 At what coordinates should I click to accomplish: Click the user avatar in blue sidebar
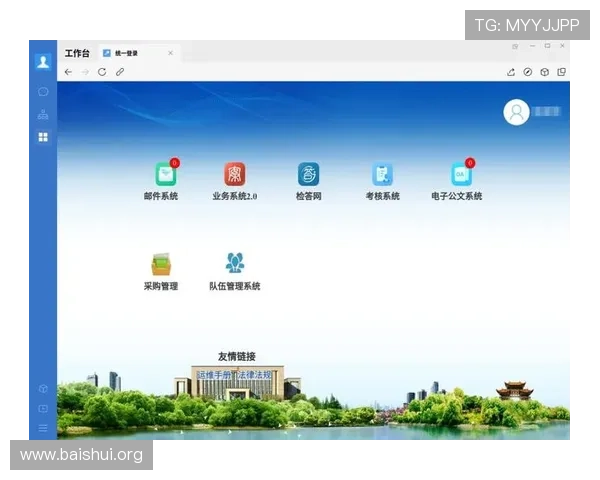coord(43,62)
